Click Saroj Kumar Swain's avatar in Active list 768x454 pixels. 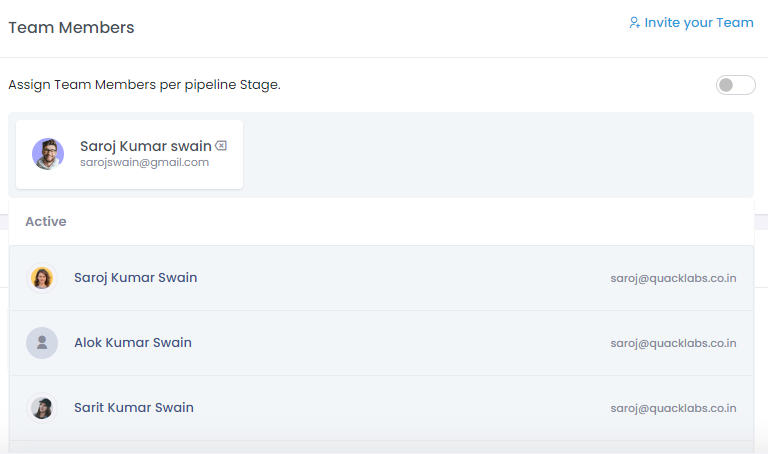click(x=42, y=278)
